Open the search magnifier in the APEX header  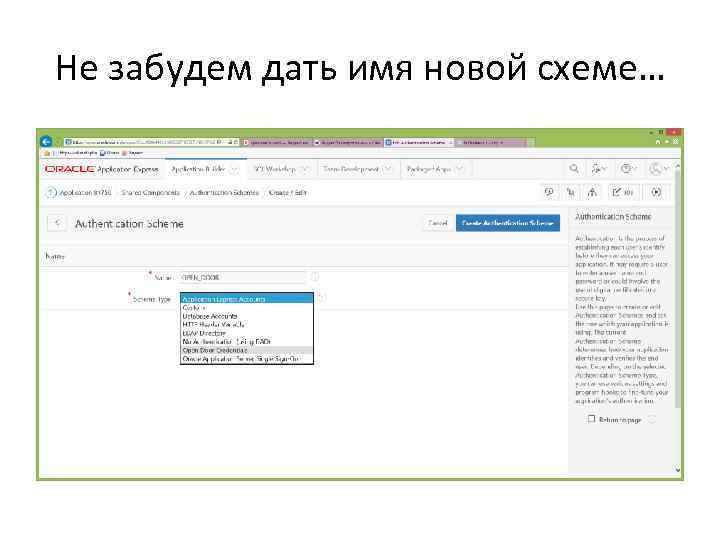point(574,169)
